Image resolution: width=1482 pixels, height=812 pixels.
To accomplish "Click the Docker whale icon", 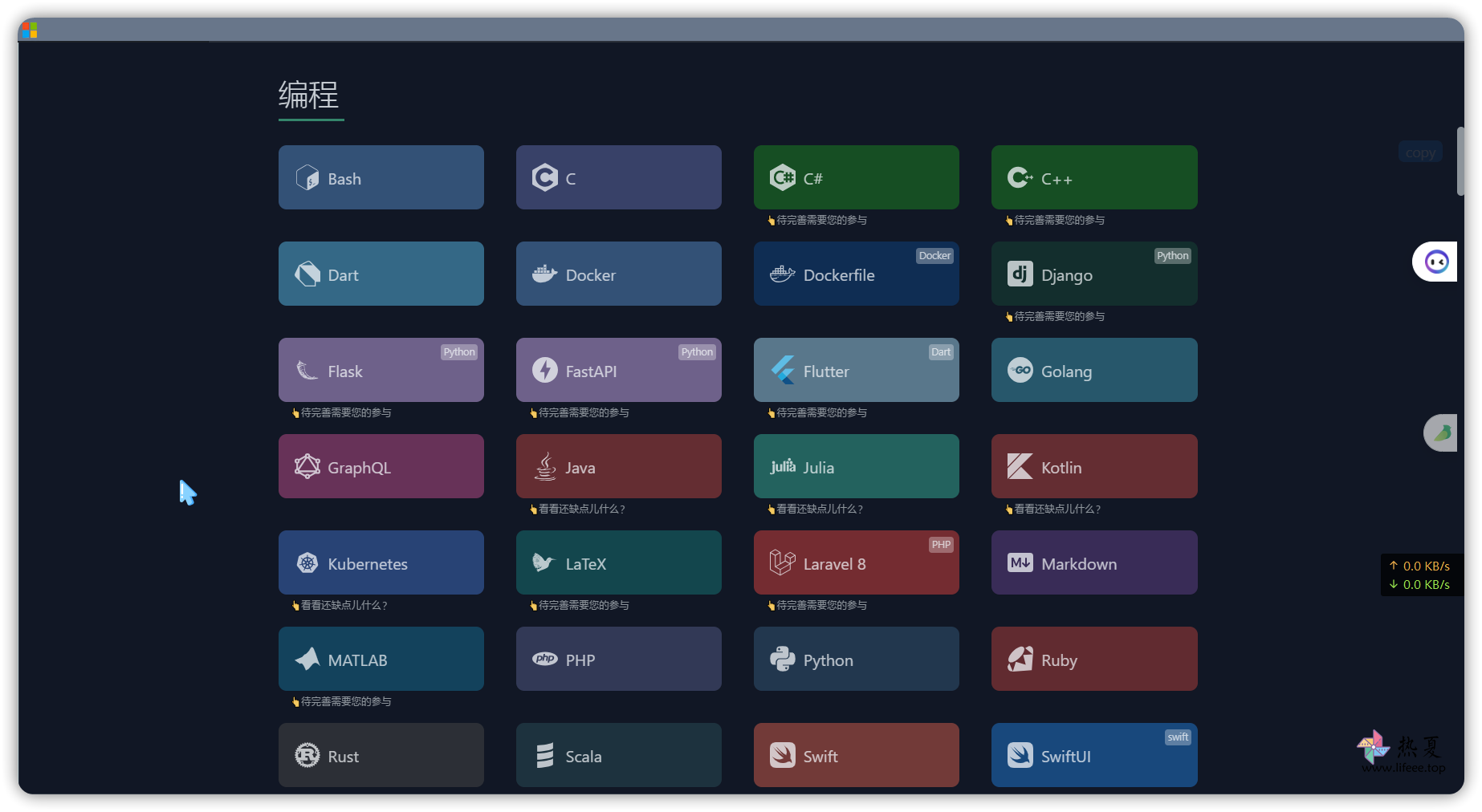I will pos(544,274).
